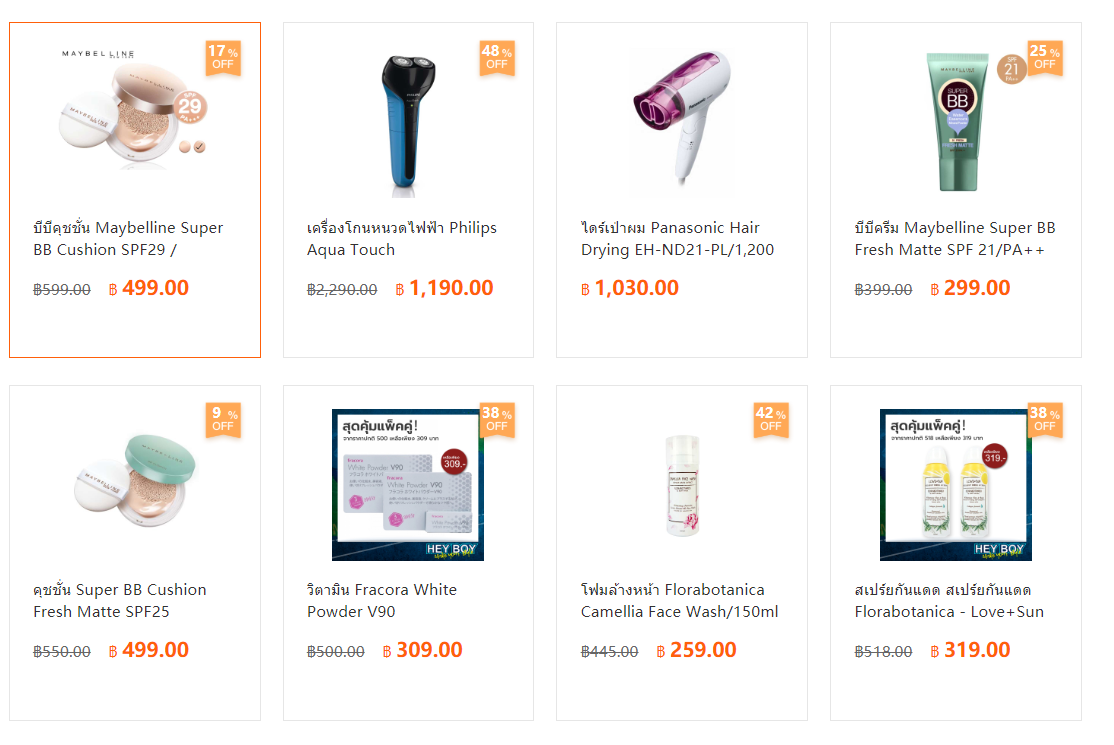The image size is (1114, 745).
Task: Open the Panasonic hair dryer product image
Action: click(682, 117)
